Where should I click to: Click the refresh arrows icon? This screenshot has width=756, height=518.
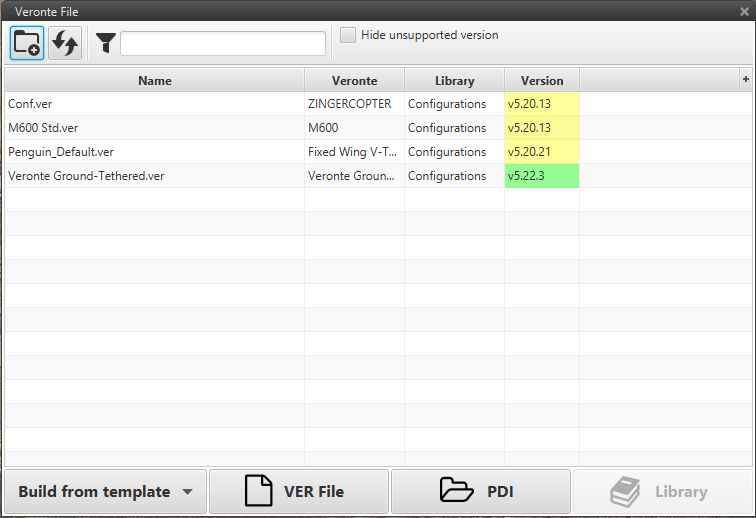coord(65,43)
